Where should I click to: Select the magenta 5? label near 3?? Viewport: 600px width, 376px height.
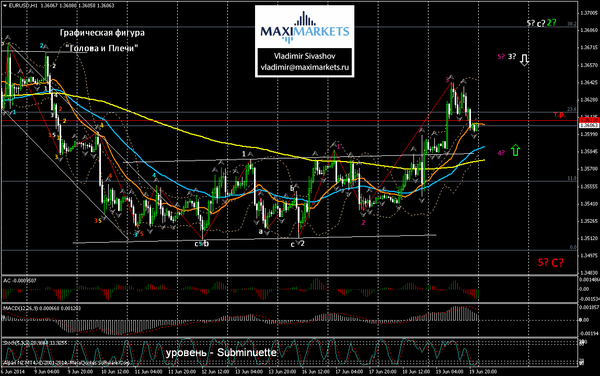tap(501, 57)
